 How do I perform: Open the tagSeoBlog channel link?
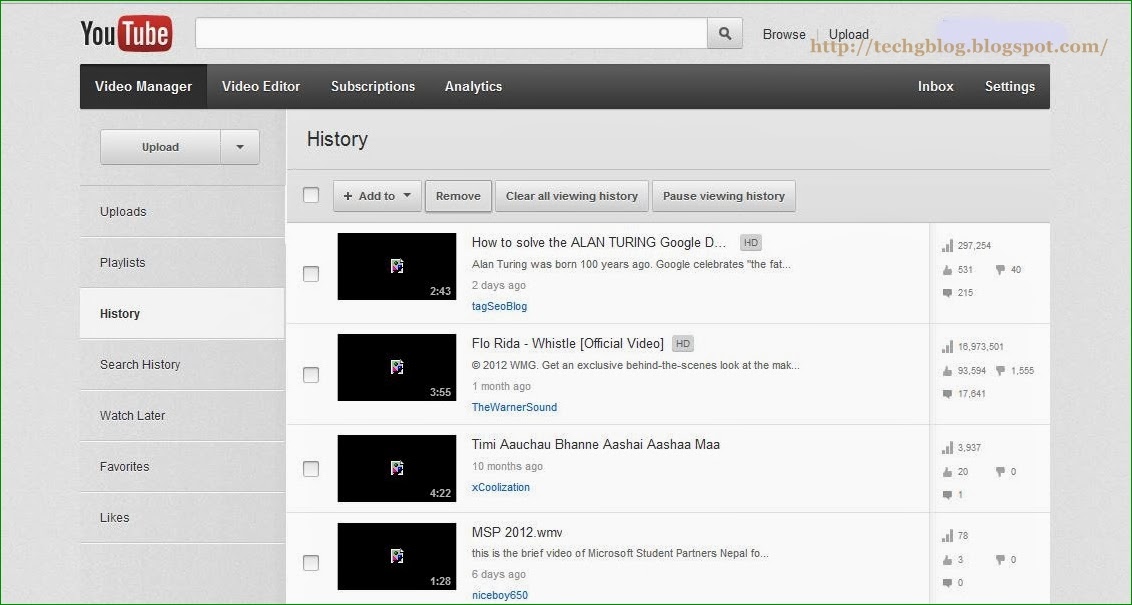(500, 306)
